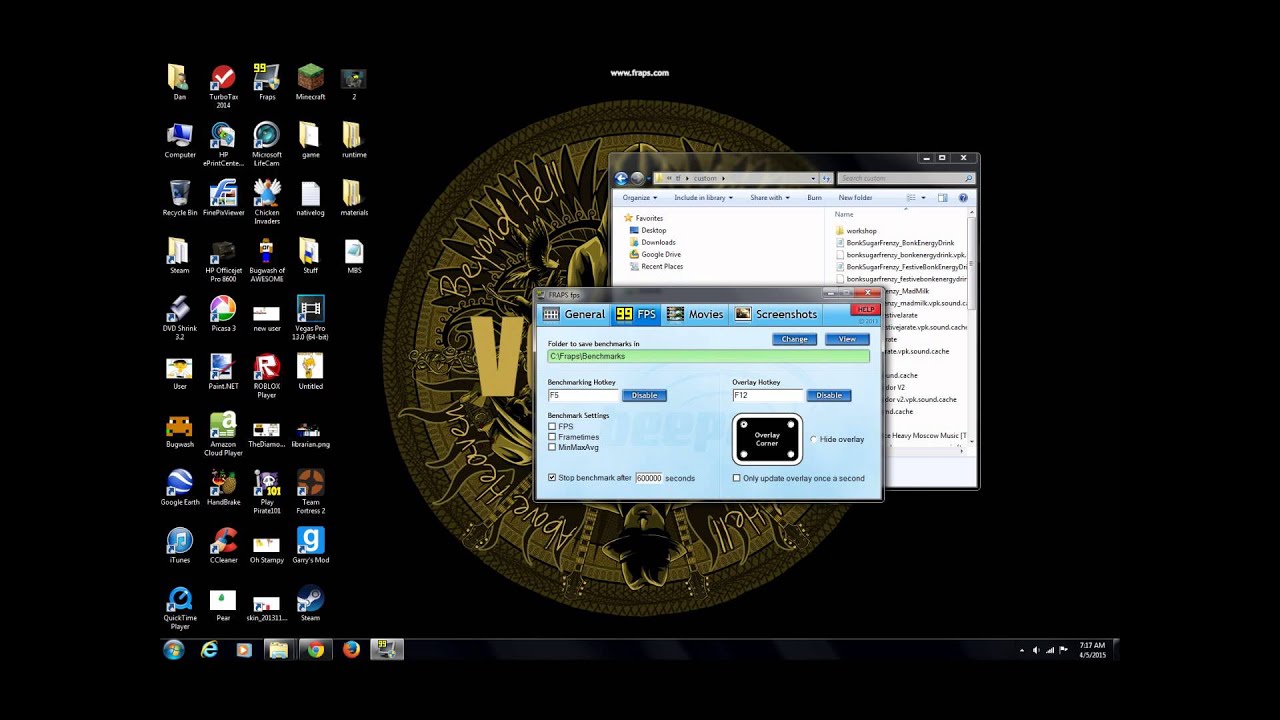
Task: Open QuickTime Player desktop shortcut
Action: point(180,608)
